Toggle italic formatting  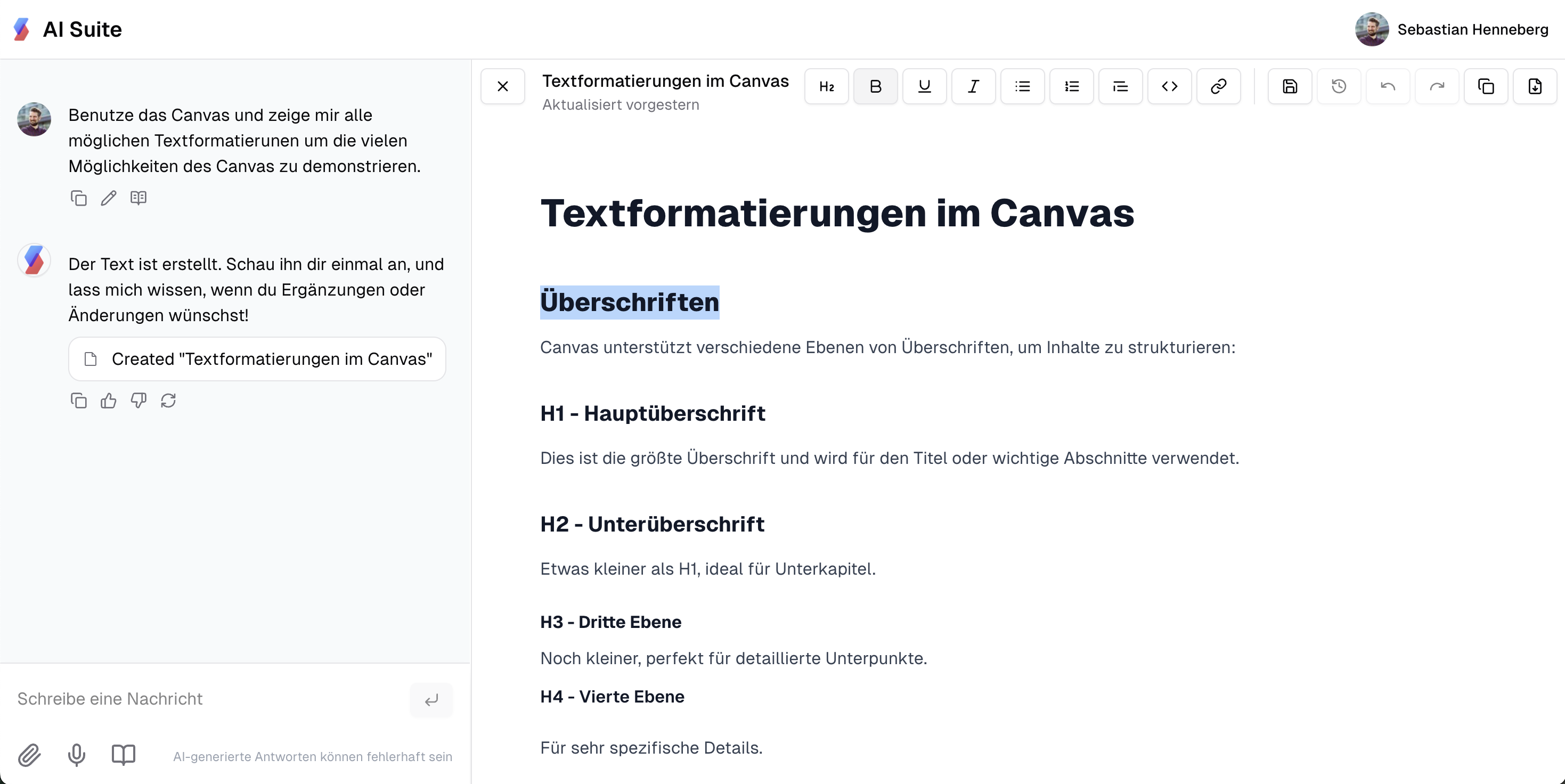click(973, 86)
